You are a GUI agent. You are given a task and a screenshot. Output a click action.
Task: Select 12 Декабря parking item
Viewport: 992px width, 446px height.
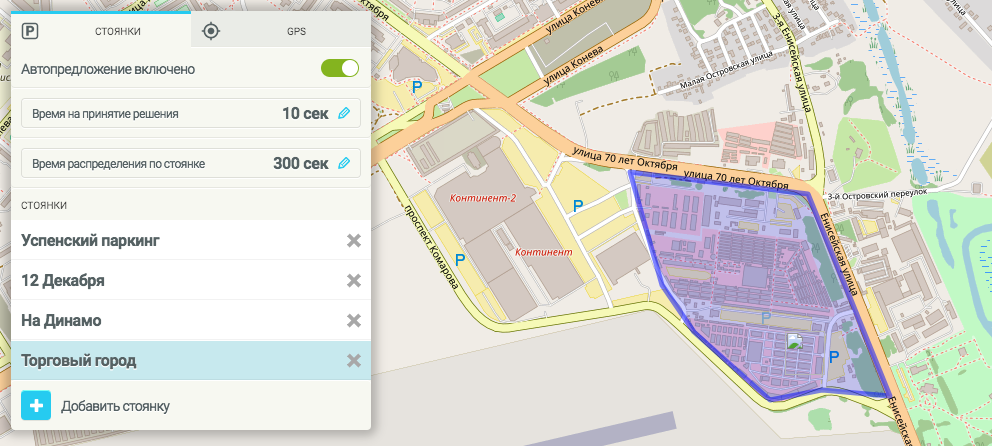coord(63,281)
